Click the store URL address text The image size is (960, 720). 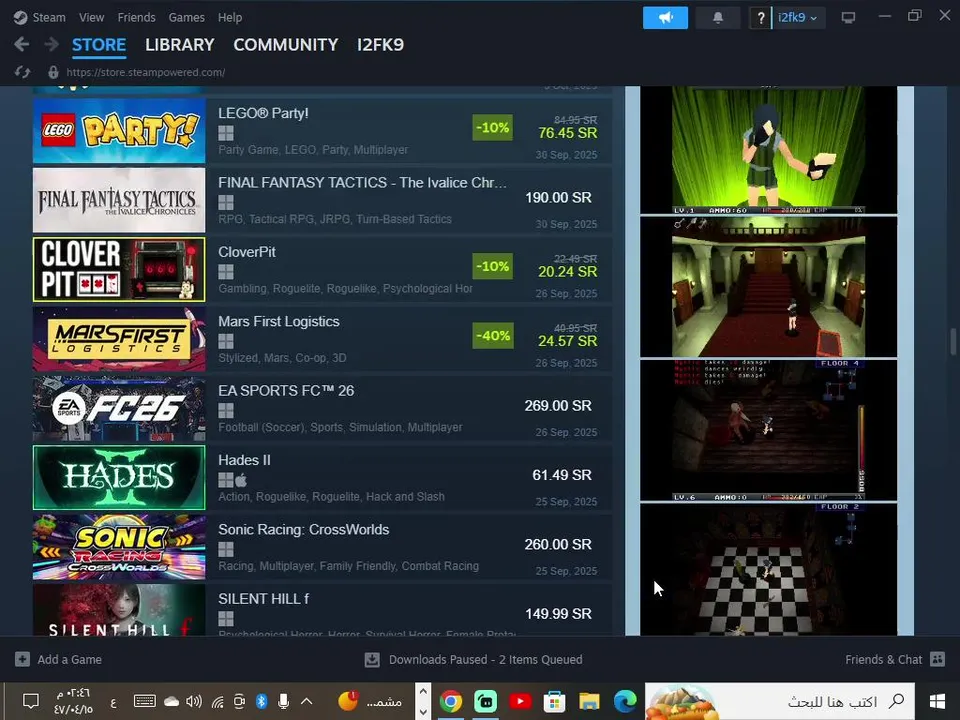146,72
